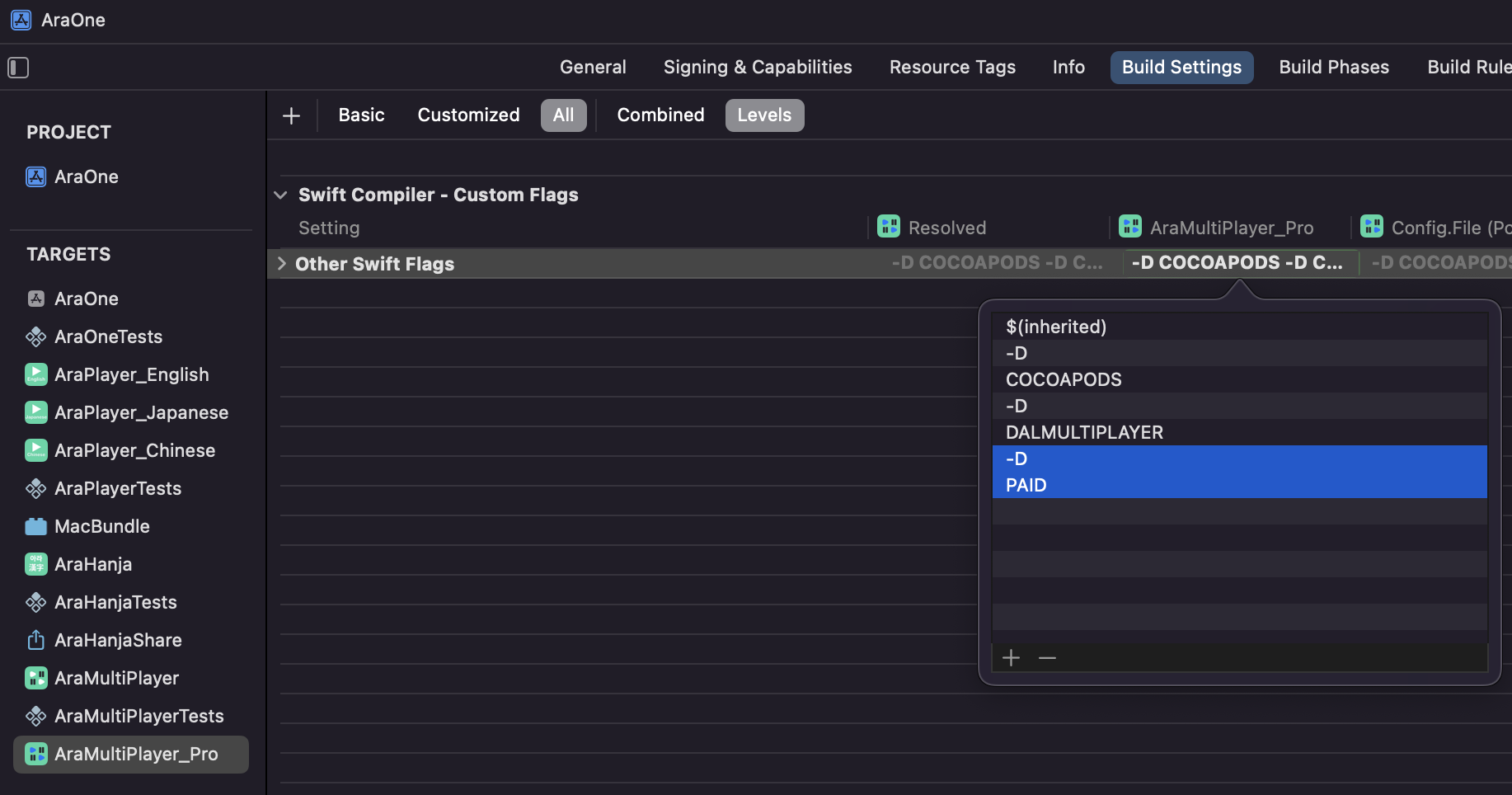Image resolution: width=1512 pixels, height=795 pixels.
Task: Open the Build Rules tab
Action: pos(1469,68)
